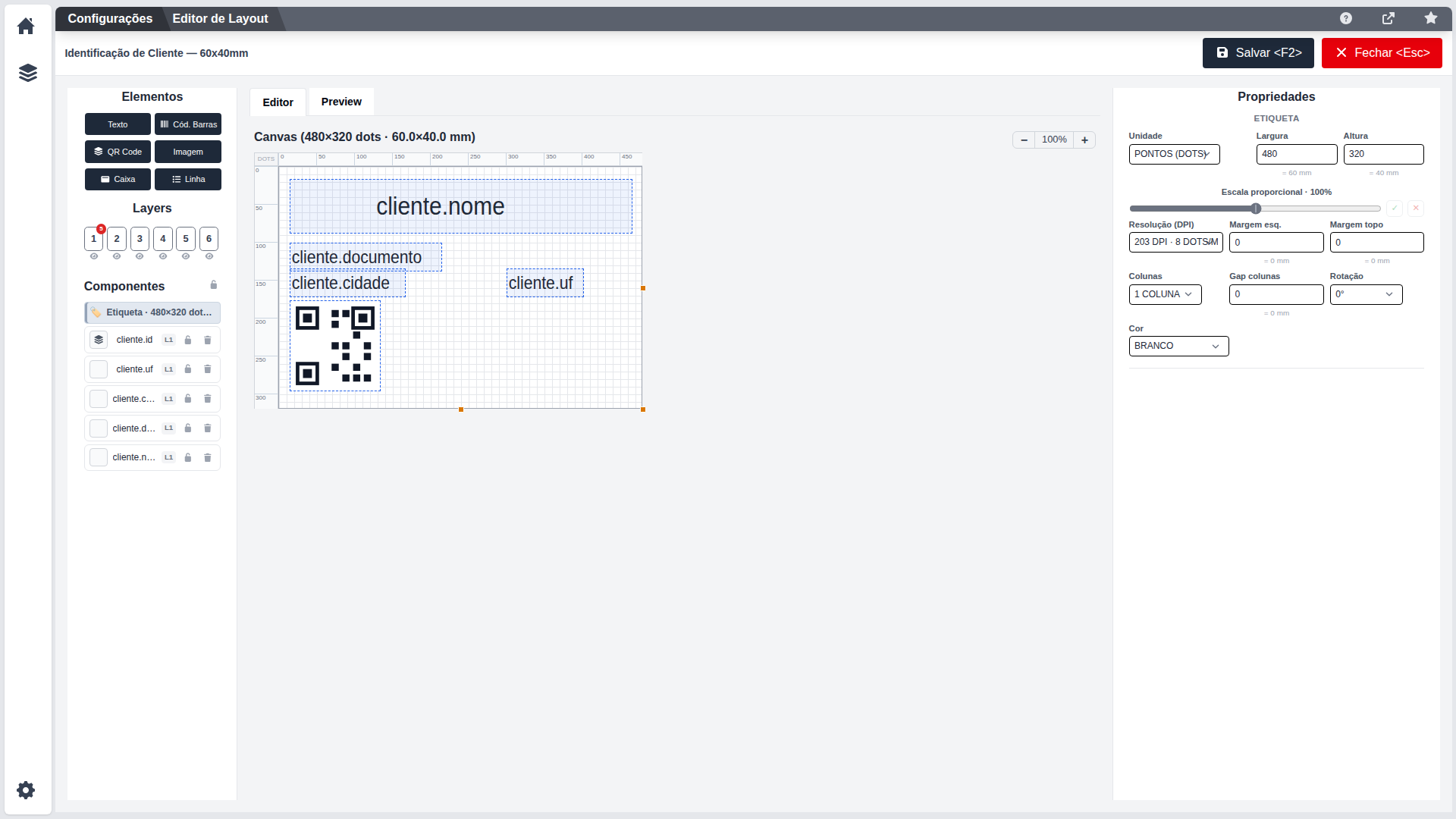Toggle the Componentes panel lock icon
1456x819 pixels.
tap(214, 285)
